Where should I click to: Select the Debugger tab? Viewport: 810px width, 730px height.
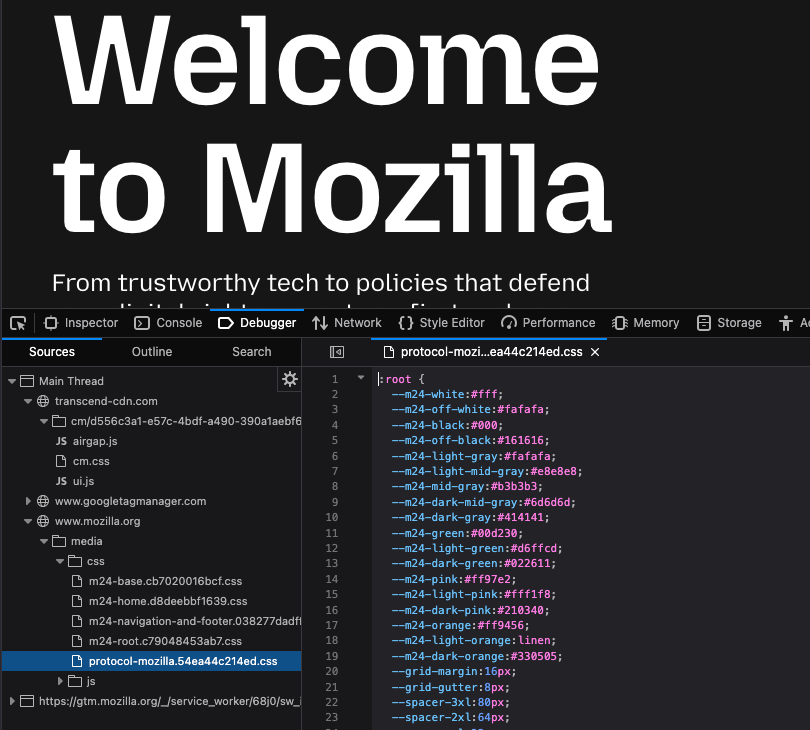pos(257,323)
